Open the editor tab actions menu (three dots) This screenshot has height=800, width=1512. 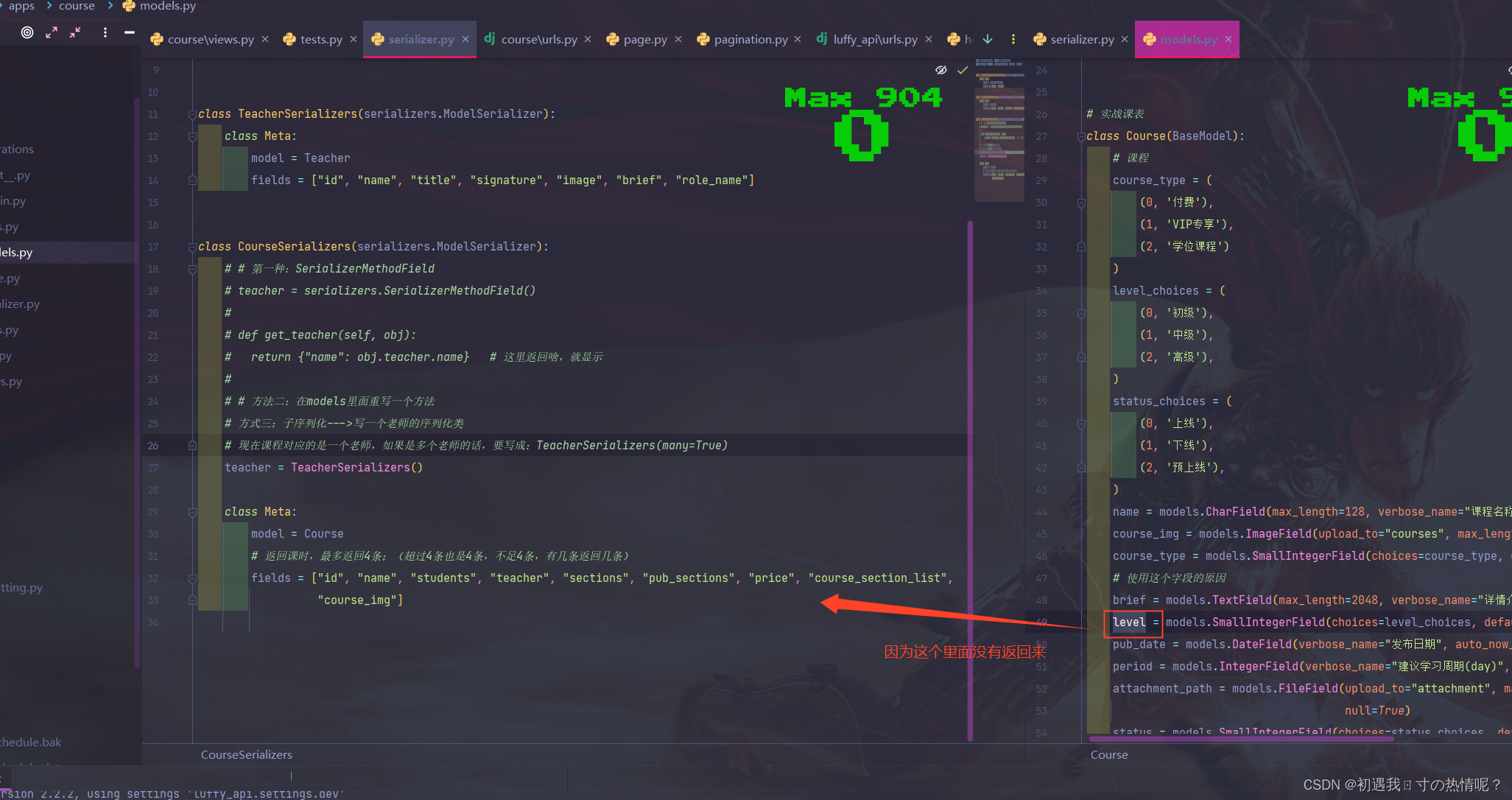1013,39
